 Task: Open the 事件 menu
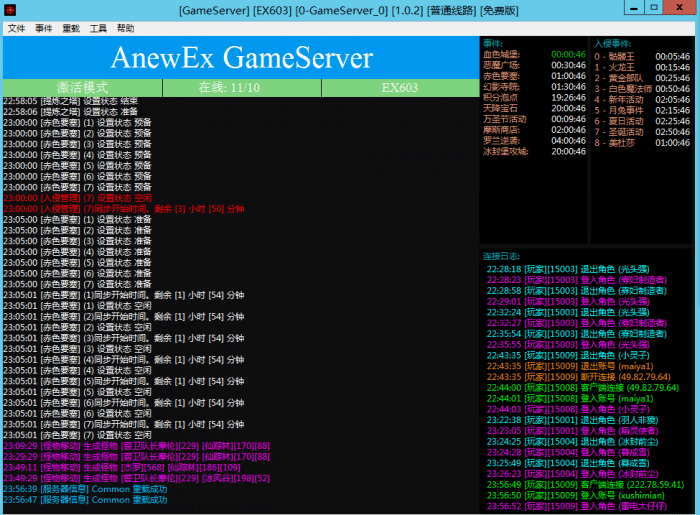pyautogui.click(x=44, y=28)
